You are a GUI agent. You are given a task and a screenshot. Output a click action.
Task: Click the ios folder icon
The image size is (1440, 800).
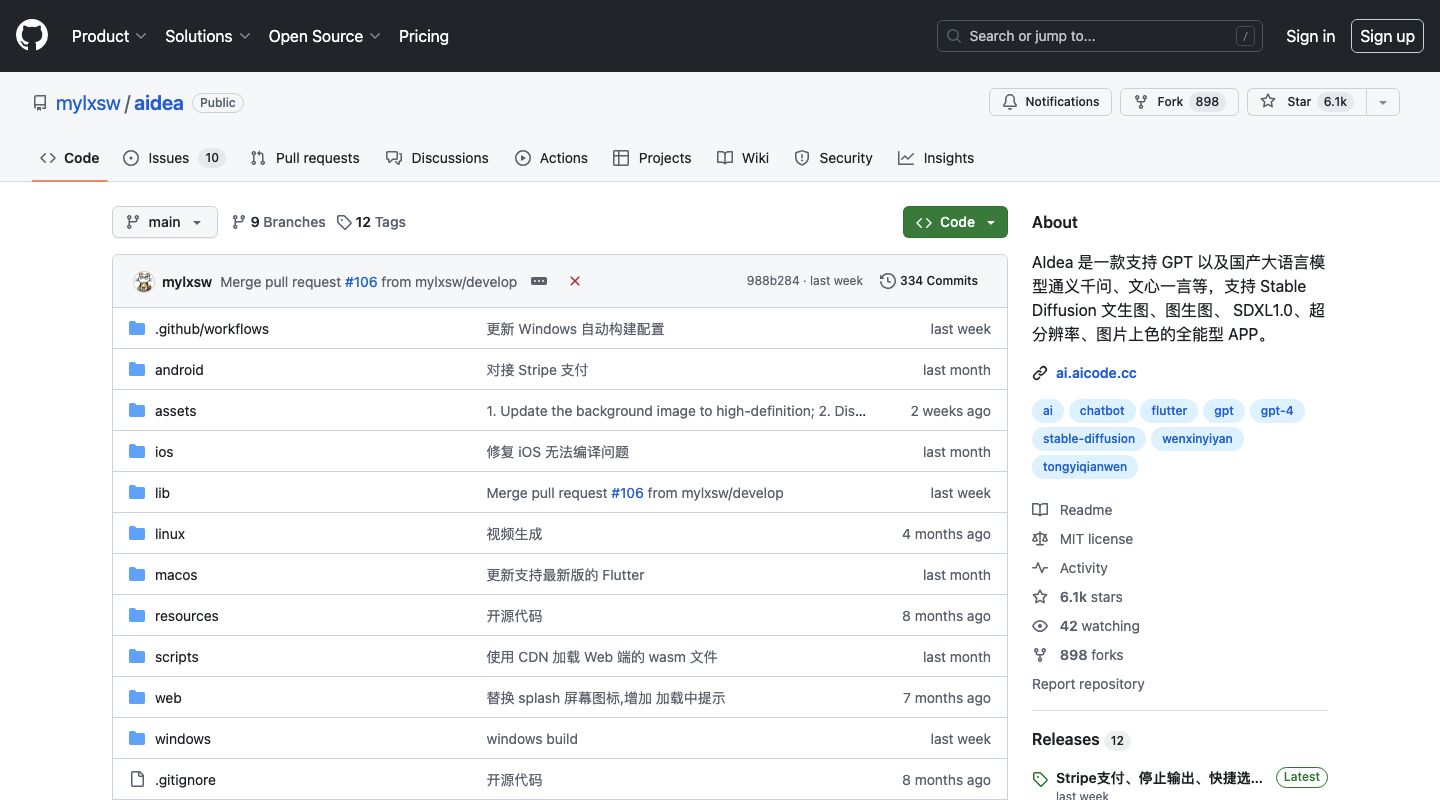(x=137, y=452)
